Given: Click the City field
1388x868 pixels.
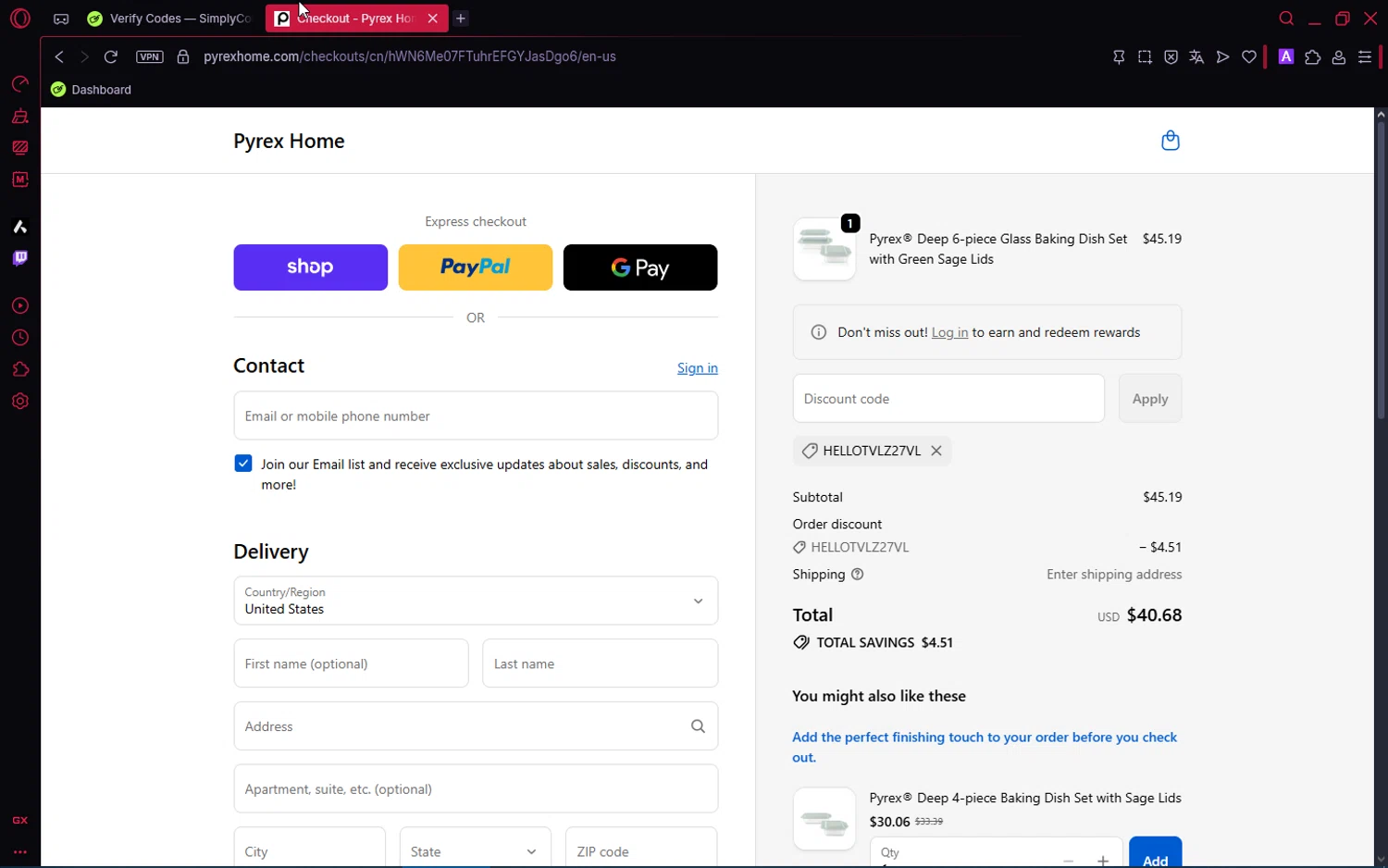Looking at the screenshot, I should [x=310, y=848].
